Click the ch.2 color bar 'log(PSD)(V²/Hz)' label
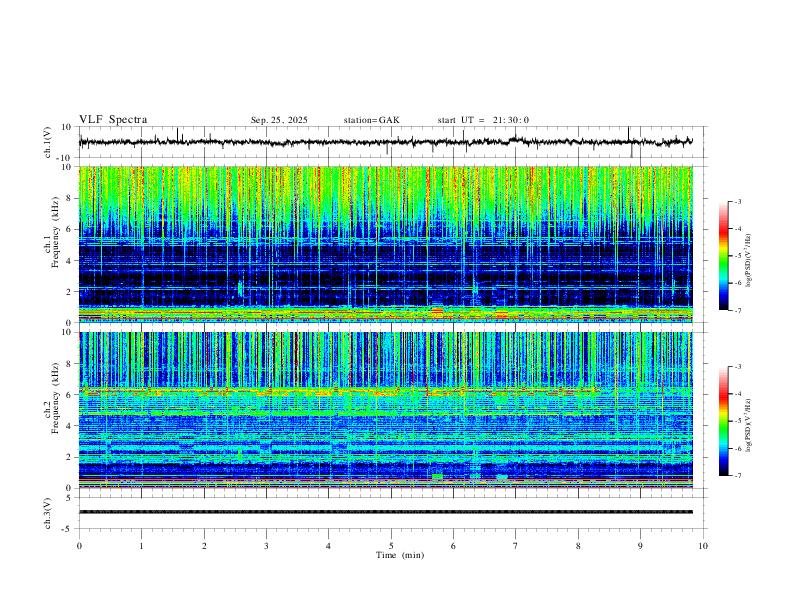 pos(749,425)
